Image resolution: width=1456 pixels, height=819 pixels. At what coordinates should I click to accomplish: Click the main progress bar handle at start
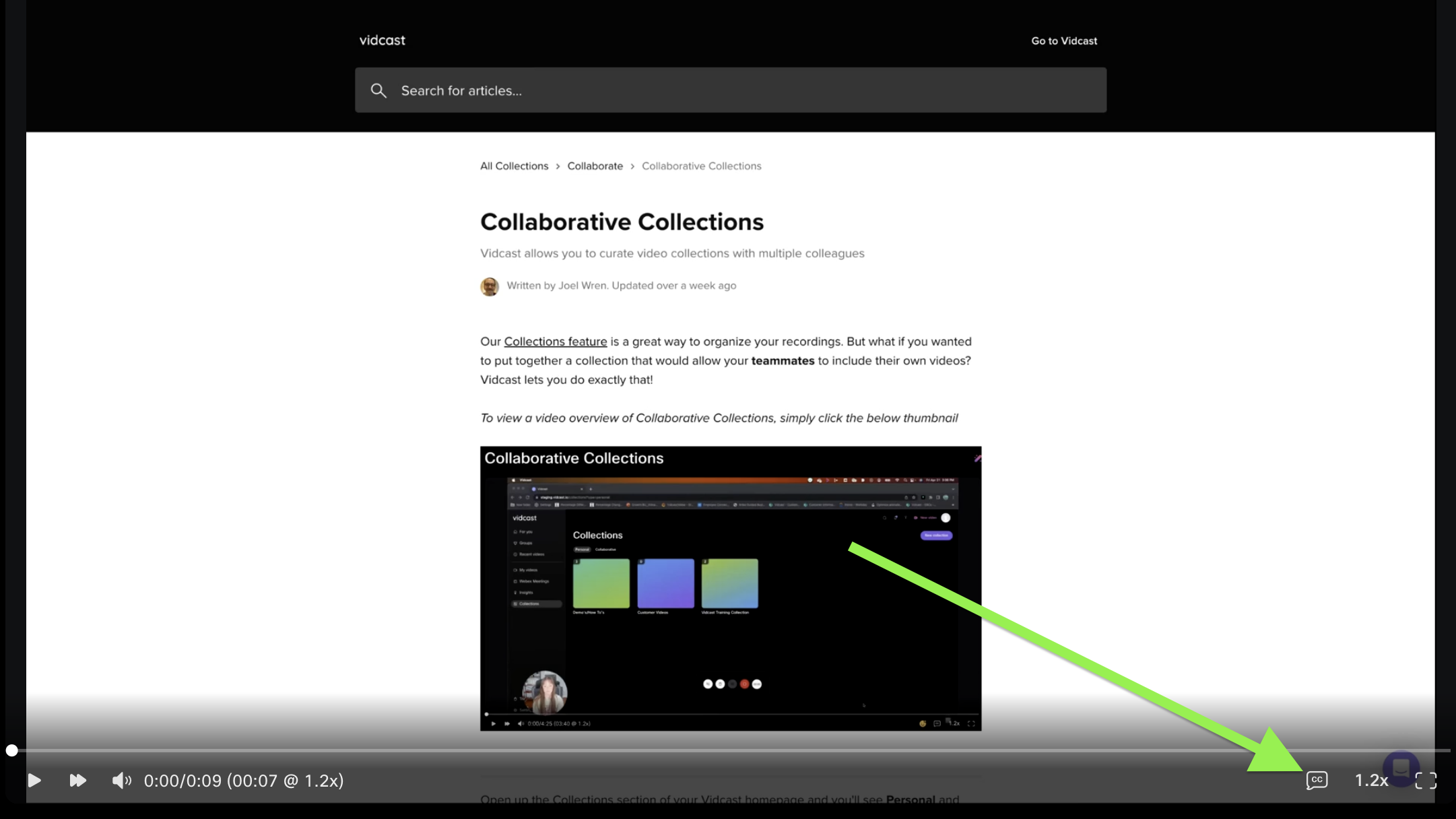pyautogui.click(x=12, y=750)
